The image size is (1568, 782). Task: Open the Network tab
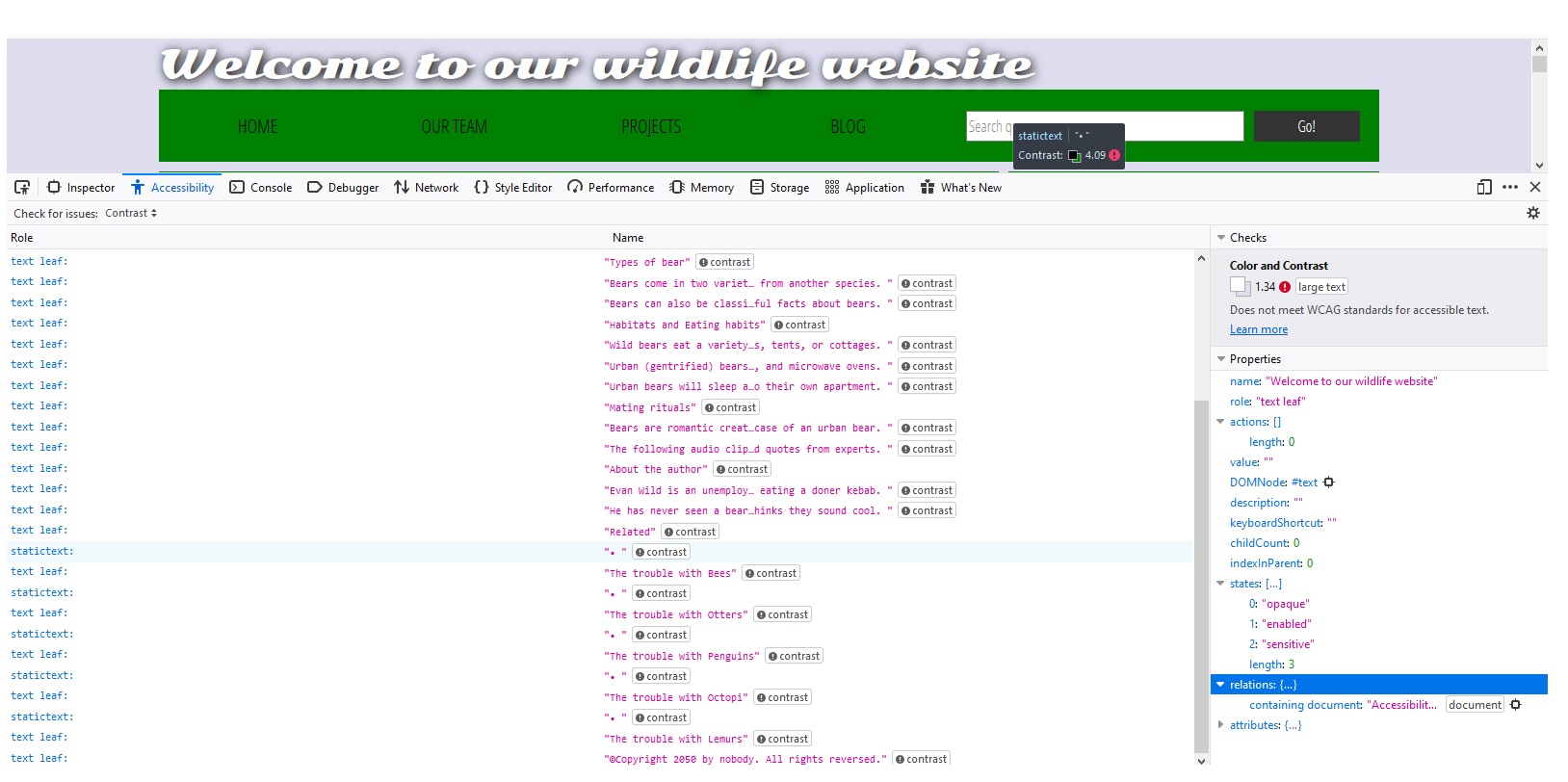point(427,188)
